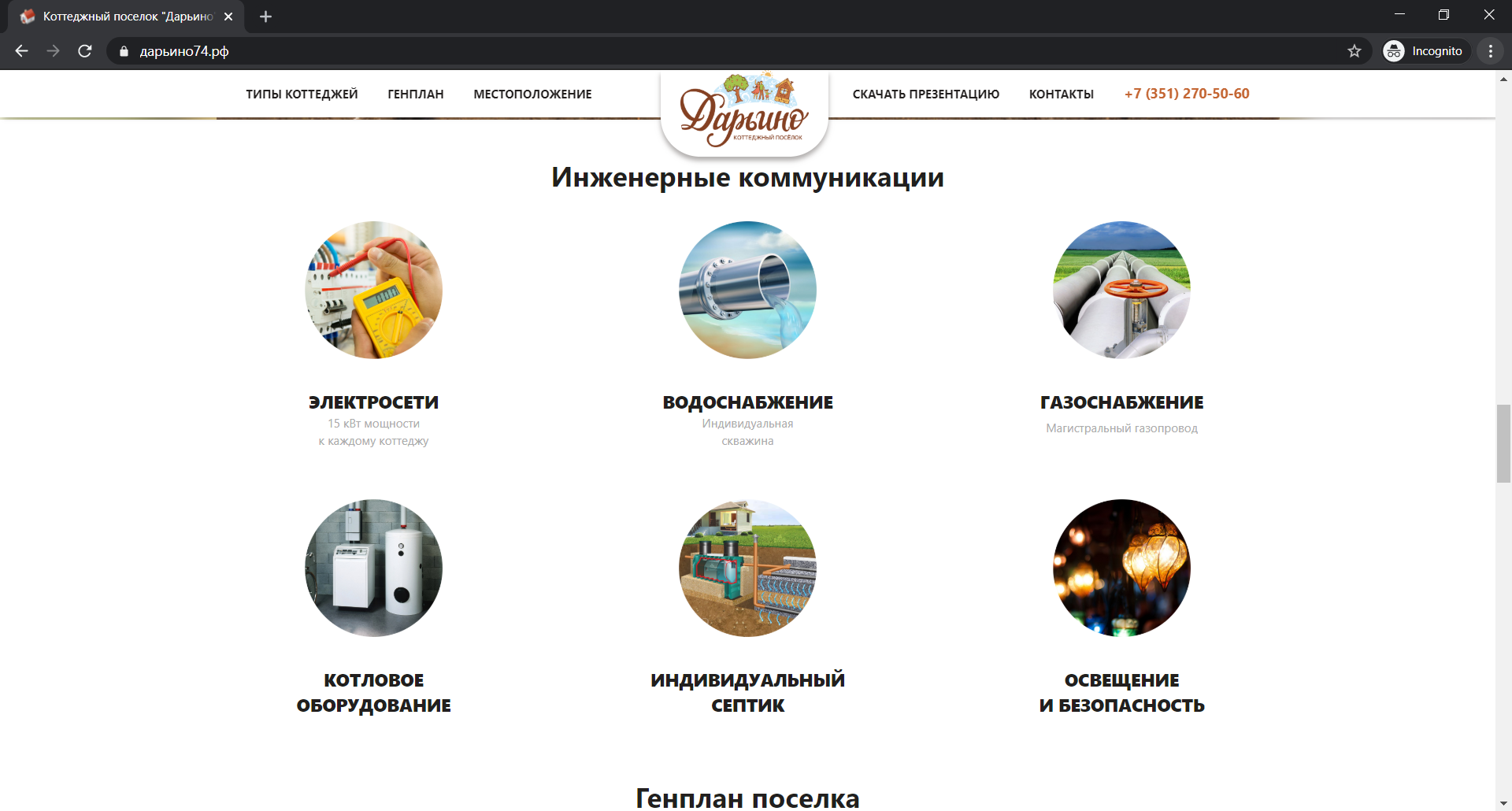Click the Электросети multimeter image
The height and width of the screenshot is (811, 1512).
point(373,290)
